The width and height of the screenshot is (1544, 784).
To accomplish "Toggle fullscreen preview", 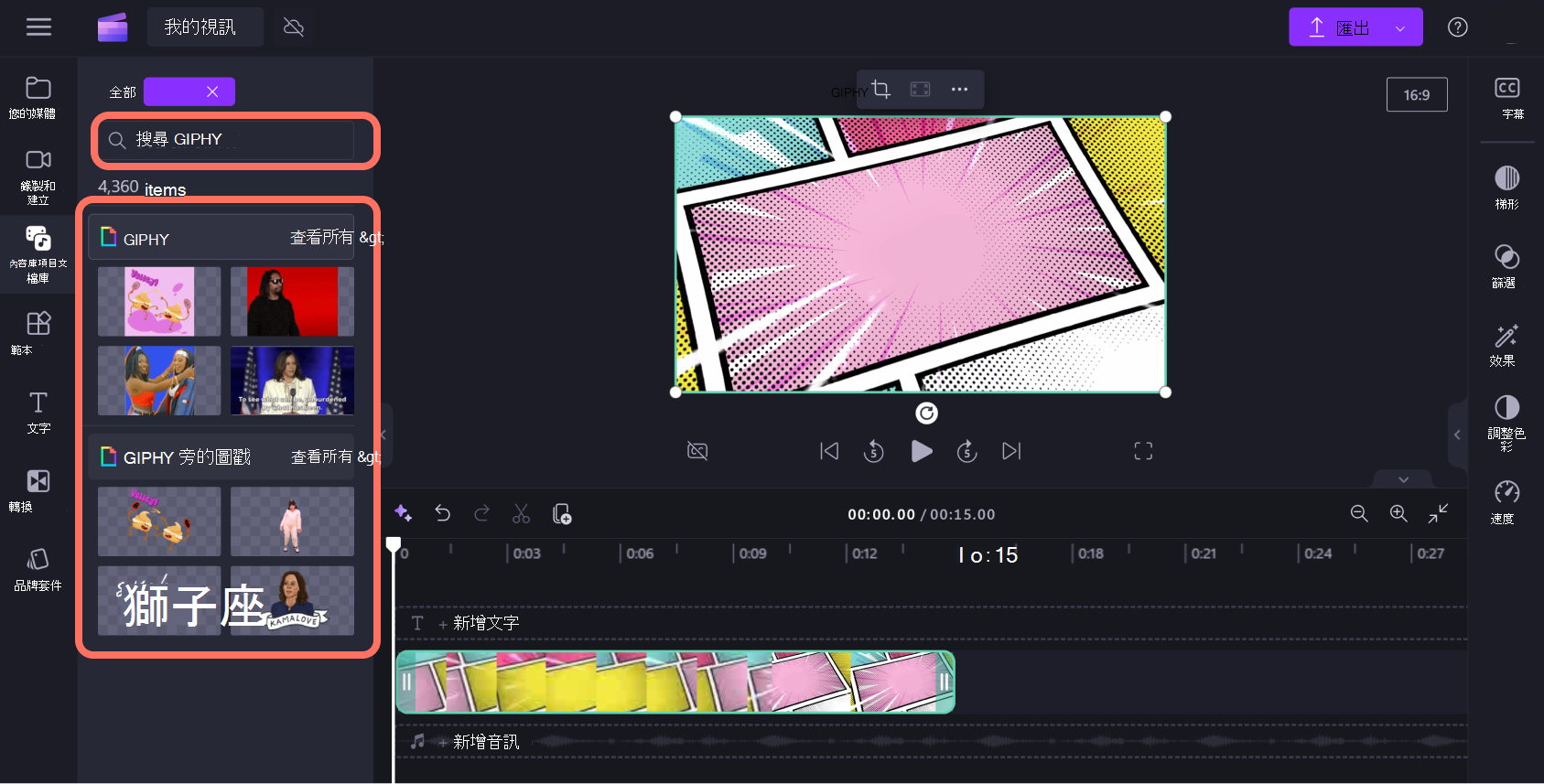I will (x=1143, y=450).
